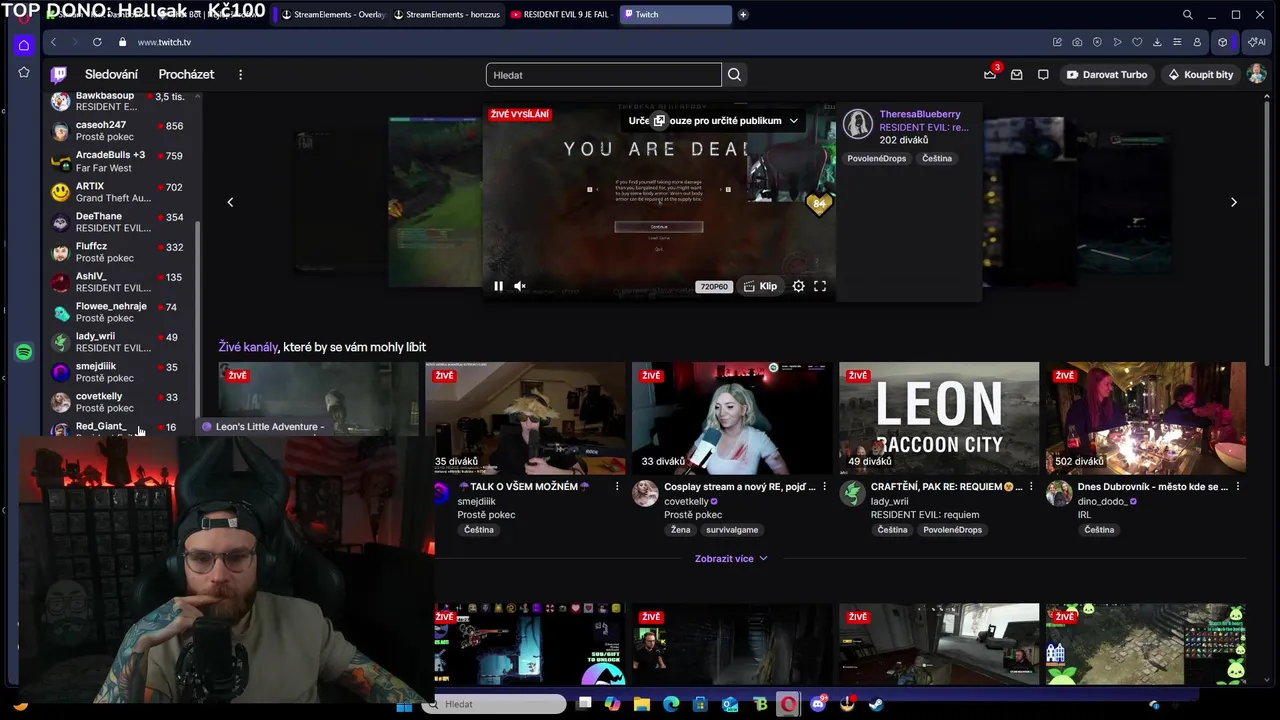
Task: Open Steam from taskbar
Action: tap(875, 704)
